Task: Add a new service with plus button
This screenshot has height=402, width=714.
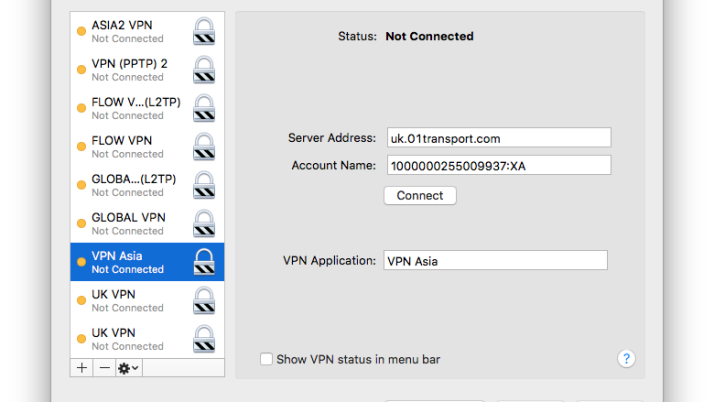Action: pyautogui.click(x=82, y=368)
